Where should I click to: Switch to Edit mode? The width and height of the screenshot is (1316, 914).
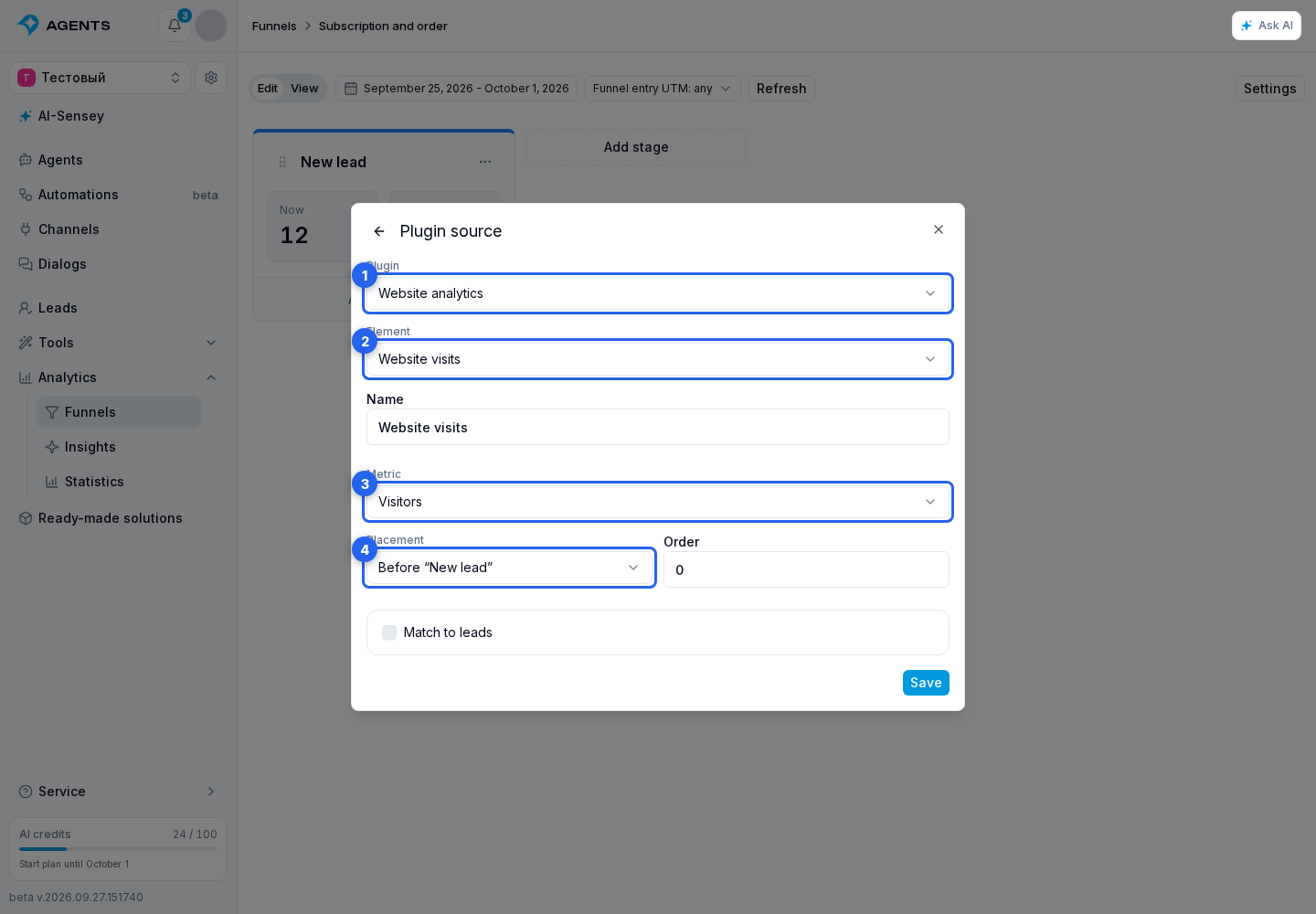point(268,89)
